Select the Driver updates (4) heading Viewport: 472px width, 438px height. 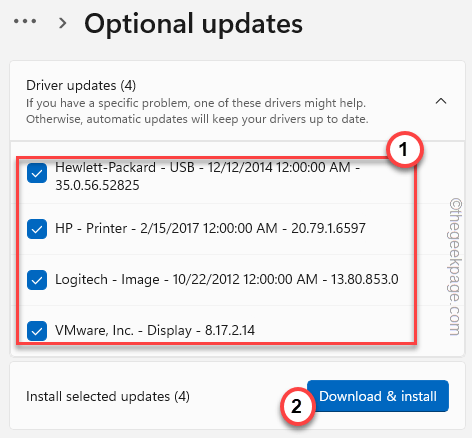coord(81,85)
